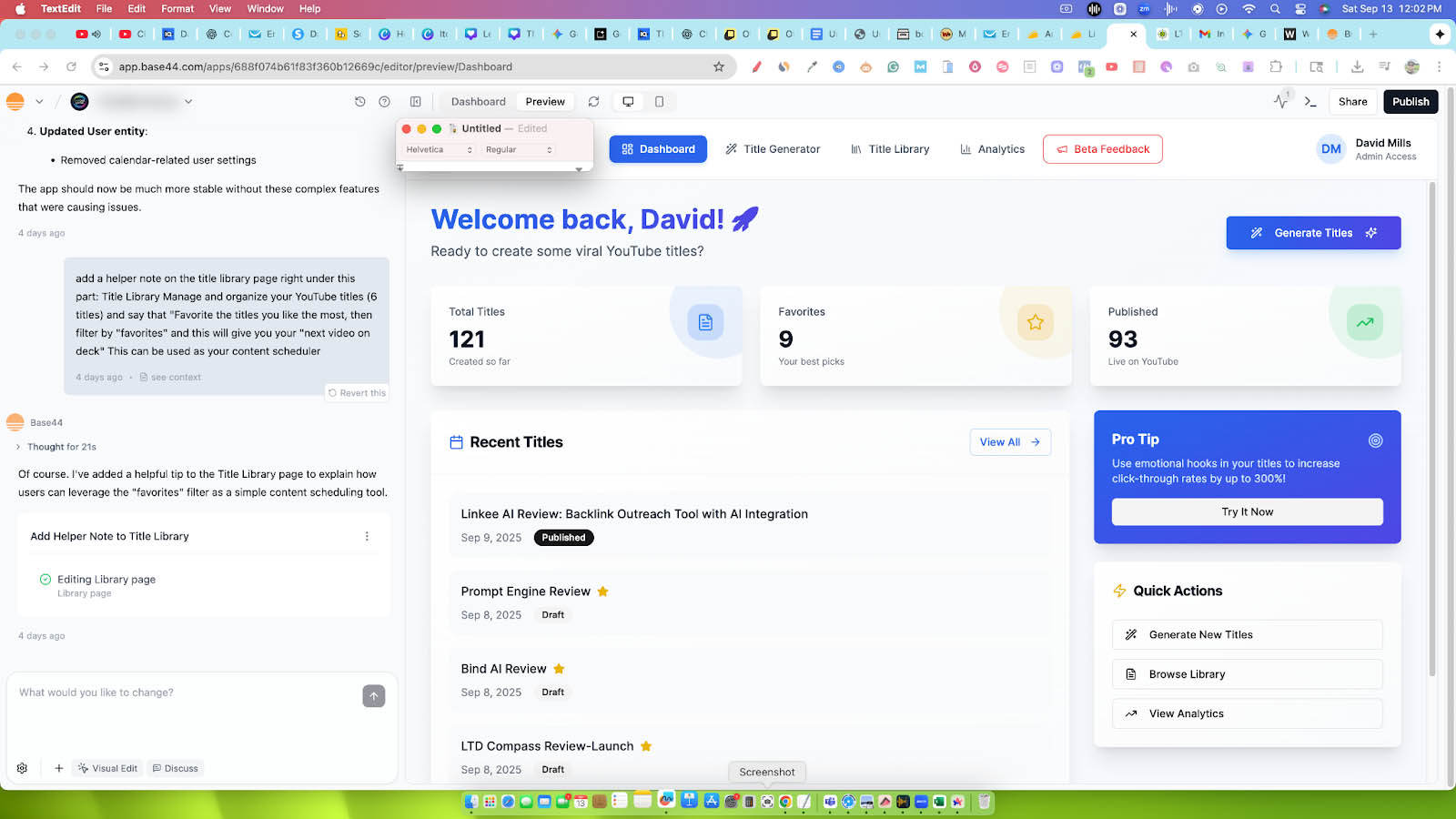Viewport: 1456px width, 819px height.
Task: Toggle favorite star on LTD Compass Review-Launch
Action: [646, 746]
